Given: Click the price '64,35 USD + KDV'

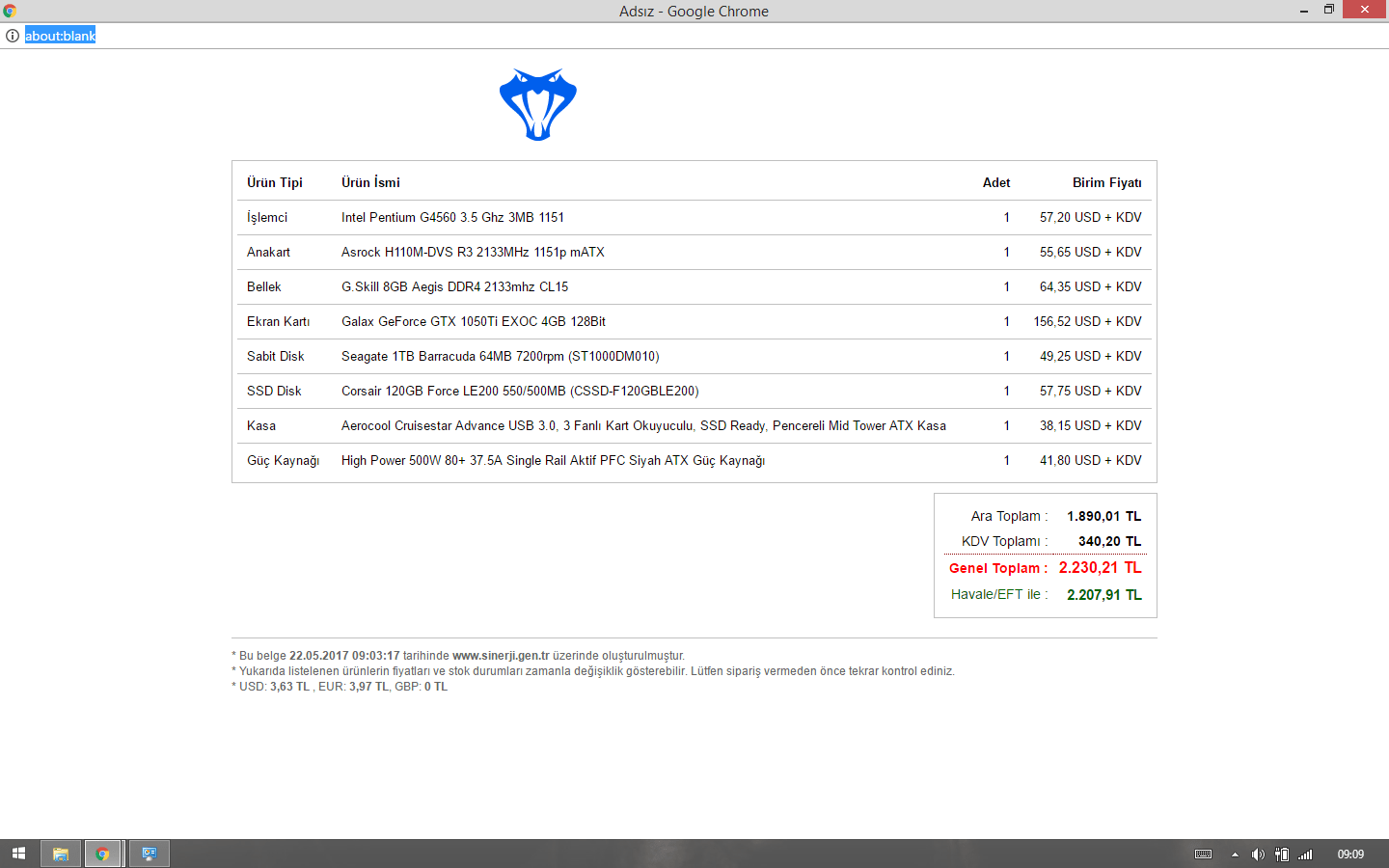Looking at the screenshot, I should 1091,286.
